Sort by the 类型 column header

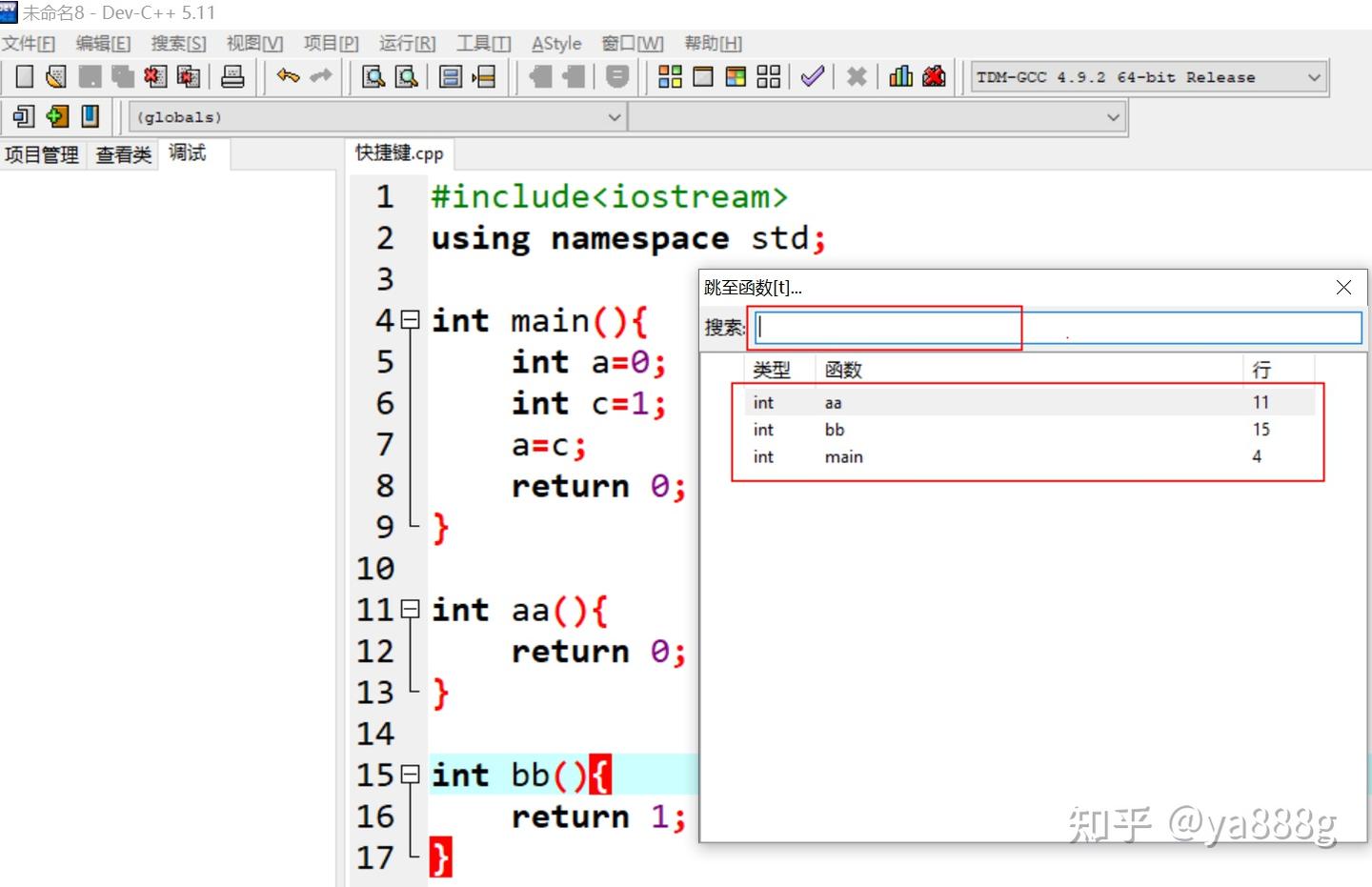coord(779,370)
